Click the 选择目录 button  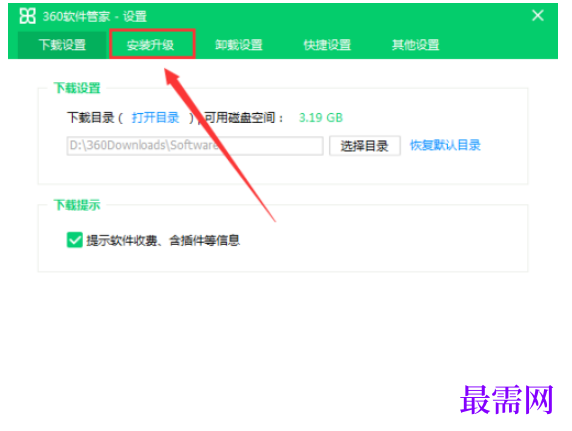tap(365, 146)
